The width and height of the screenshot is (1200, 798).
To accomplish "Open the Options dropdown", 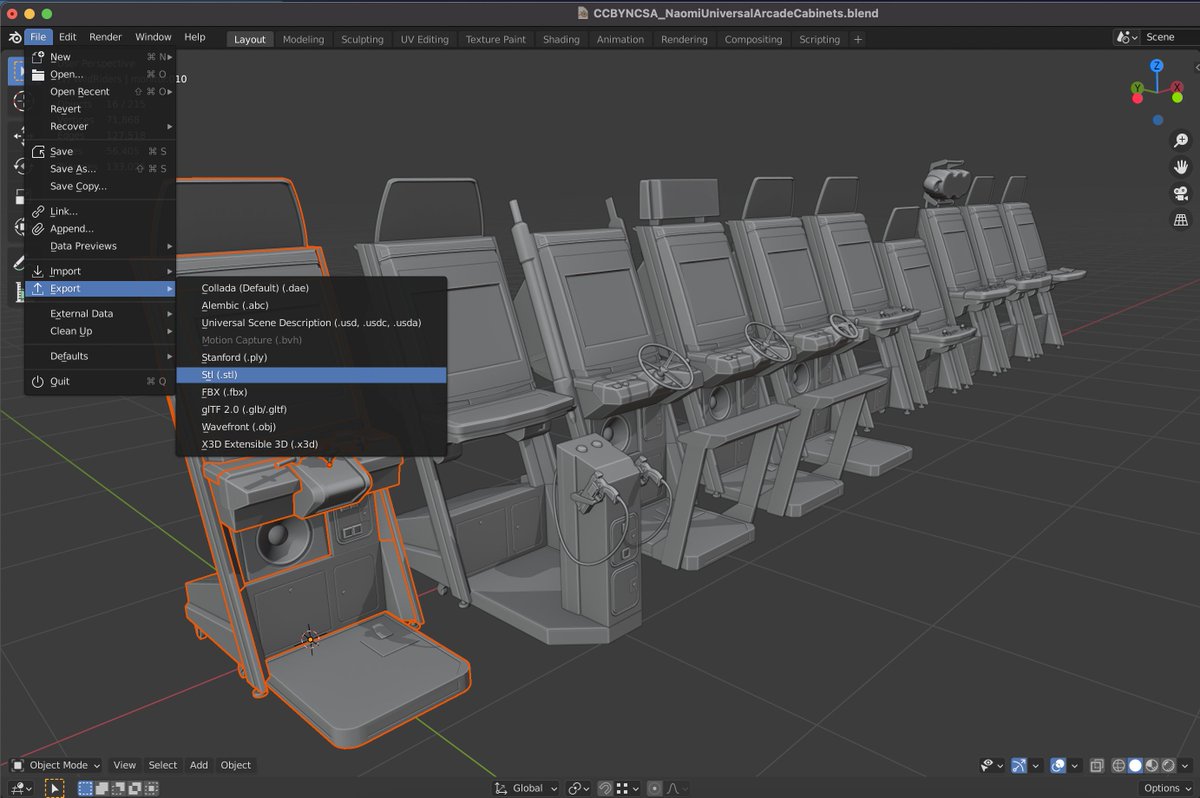I will [x=1167, y=788].
